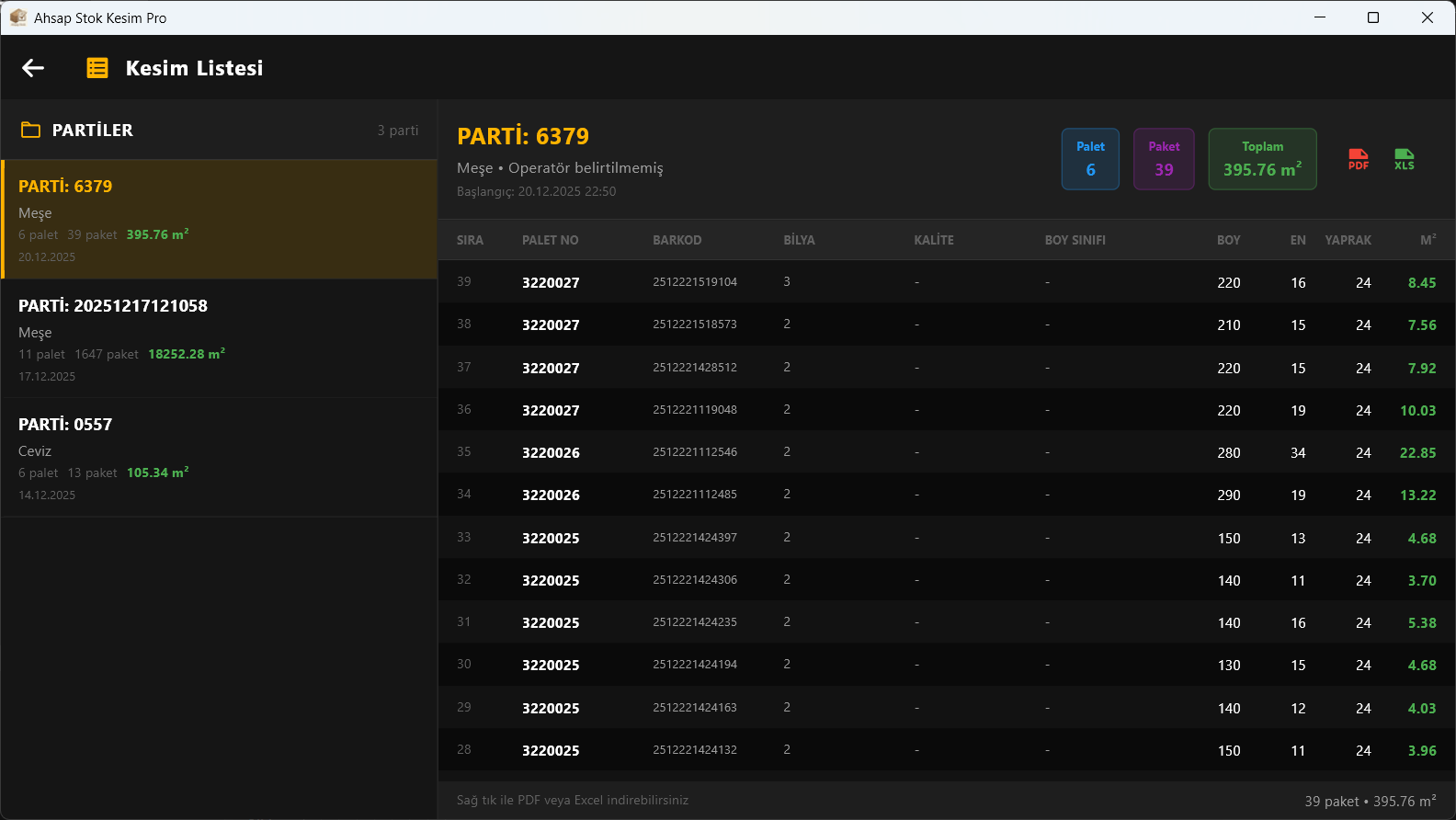Select PARTİ: 6379 in the list
The image size is (1456, 820).
[x=220, y=220]
